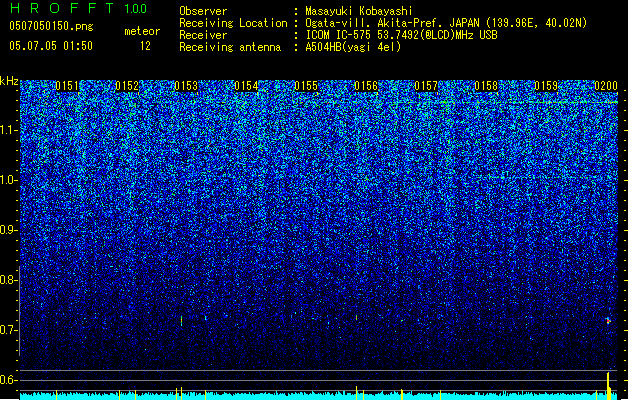This screenshot has height=400, width=629.
Task: Select the file name 0507050150.png
Action: (51, 26)
